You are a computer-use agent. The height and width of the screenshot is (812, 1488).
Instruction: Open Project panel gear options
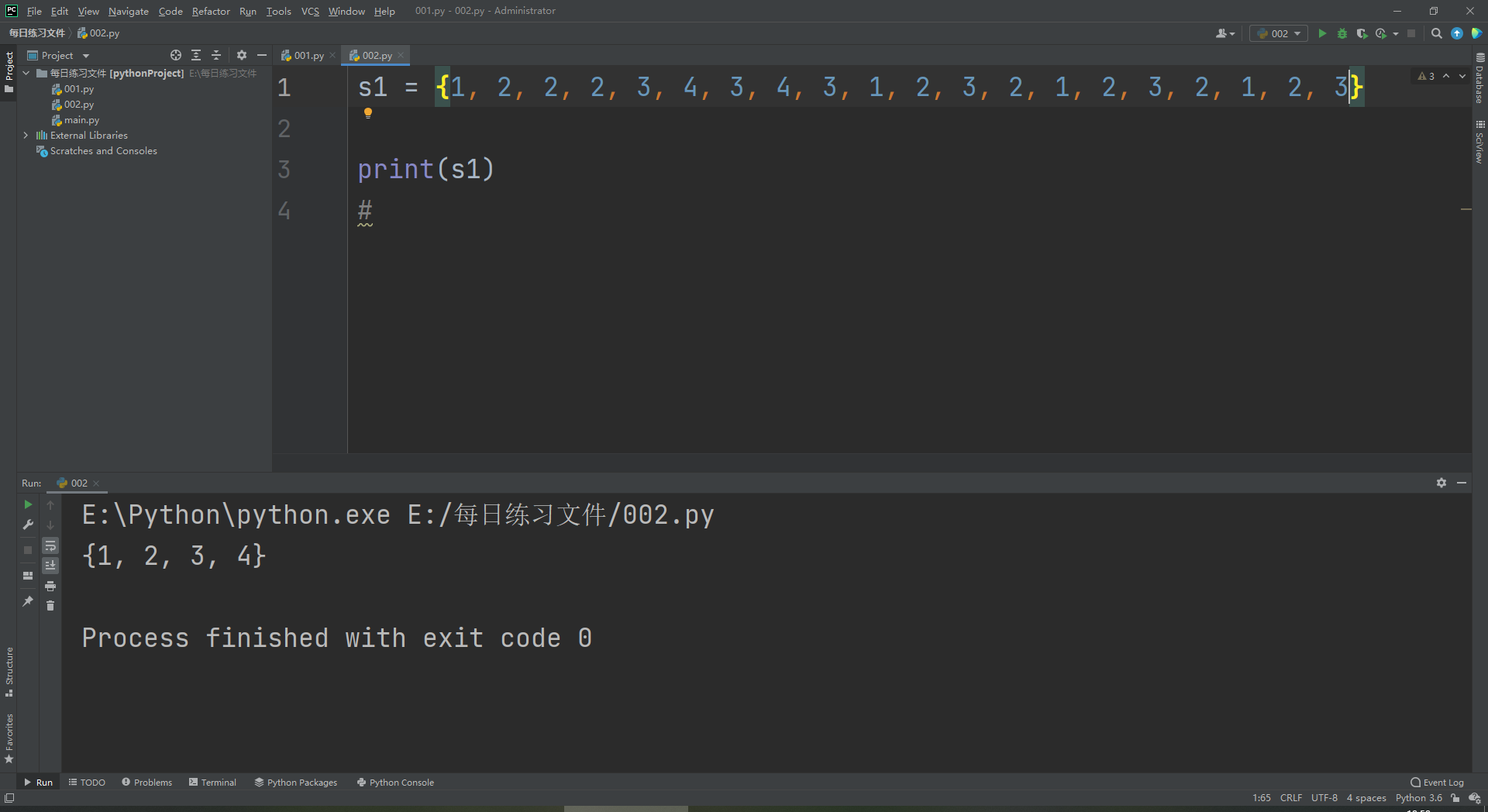(242, 55)
